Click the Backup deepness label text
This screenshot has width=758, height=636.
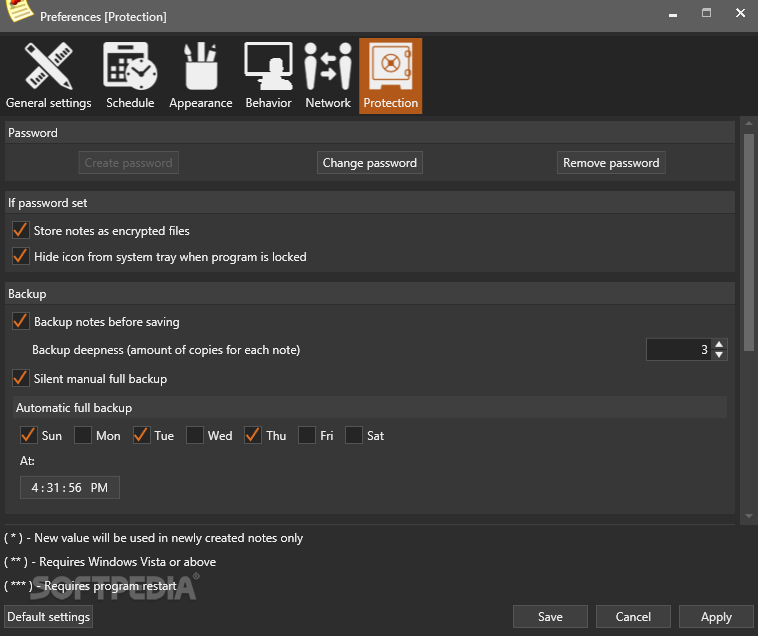[166, 350]
